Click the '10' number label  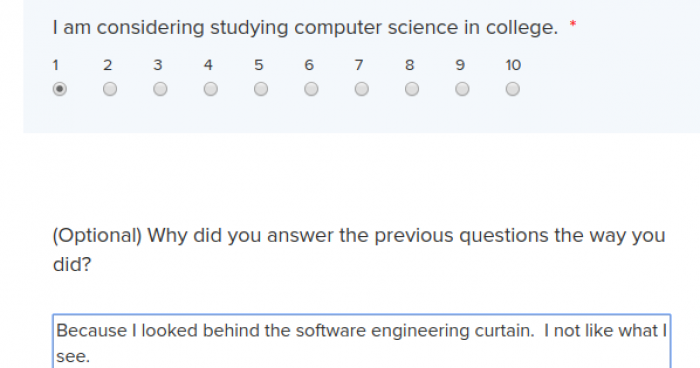pyautogui.click(x=513, y=65)
